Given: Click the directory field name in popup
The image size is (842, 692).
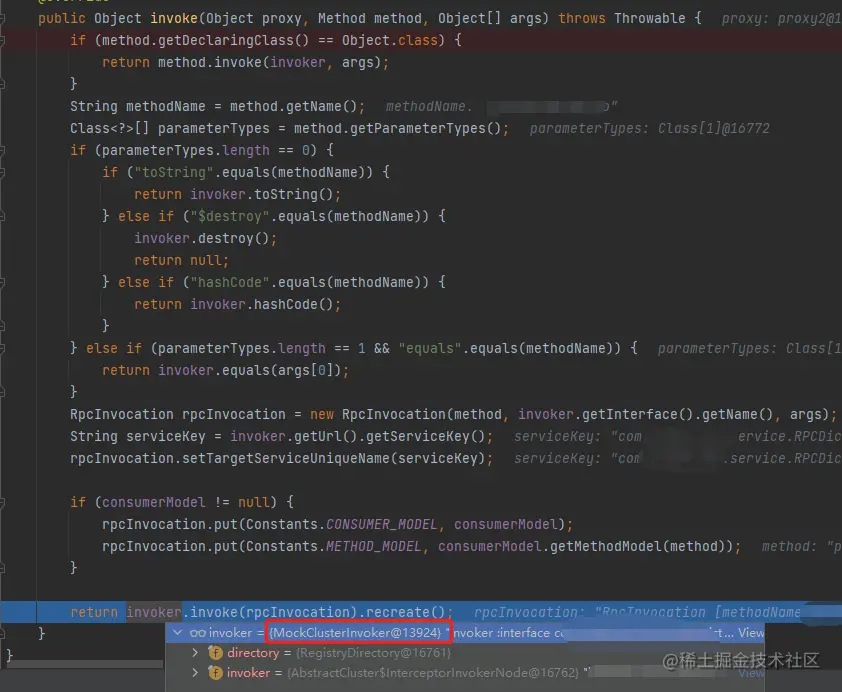Looking at the screenshot, I should click(x=253, y=653).
